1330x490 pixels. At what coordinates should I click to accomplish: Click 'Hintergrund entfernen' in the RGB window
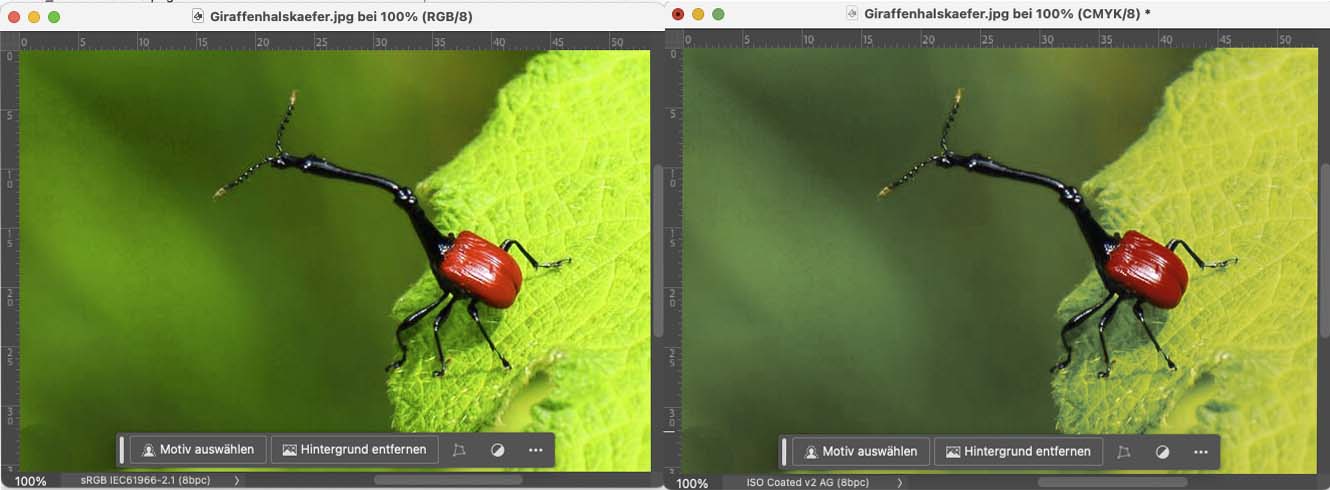[355, 450]
